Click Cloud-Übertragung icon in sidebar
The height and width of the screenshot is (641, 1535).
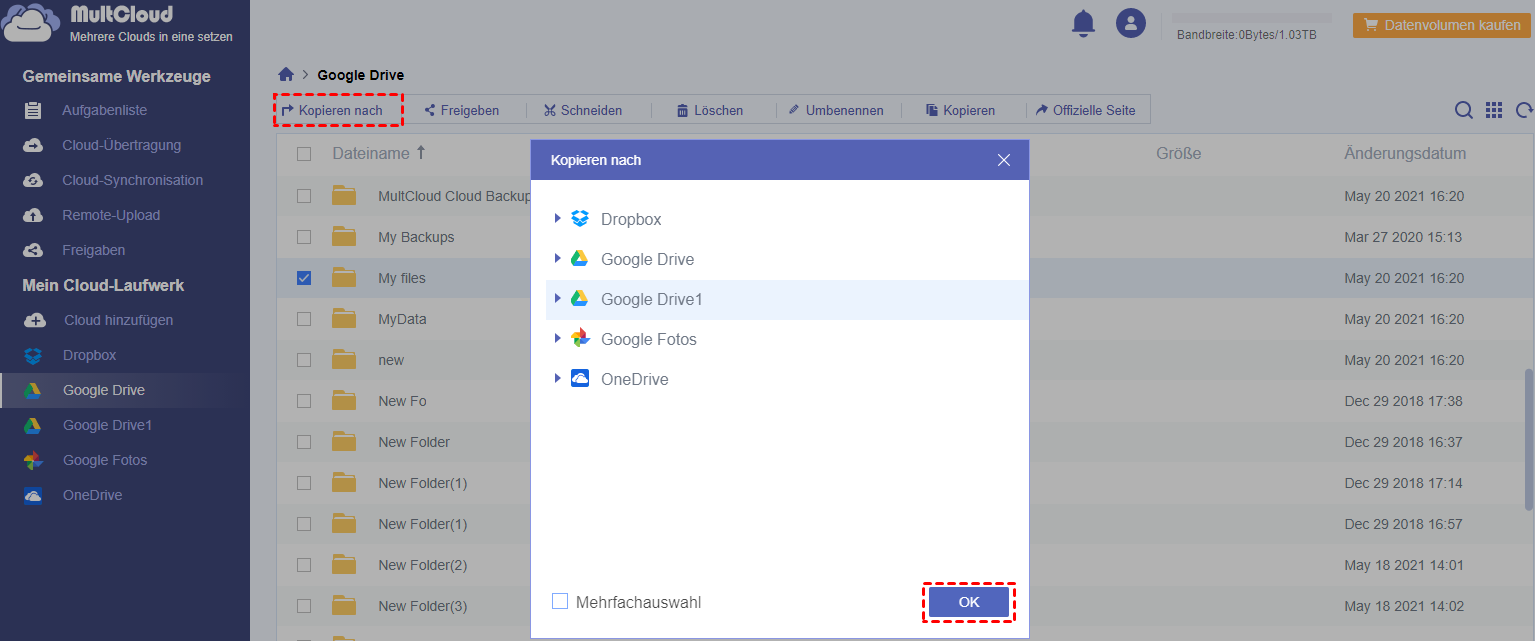33,145
